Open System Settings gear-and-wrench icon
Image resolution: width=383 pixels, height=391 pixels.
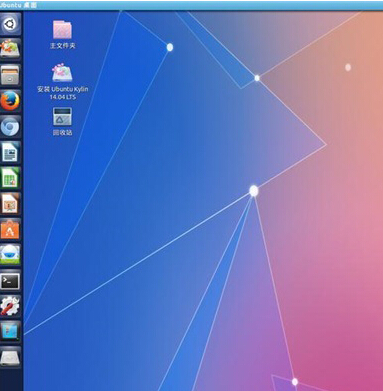click(x=10, y=306)
